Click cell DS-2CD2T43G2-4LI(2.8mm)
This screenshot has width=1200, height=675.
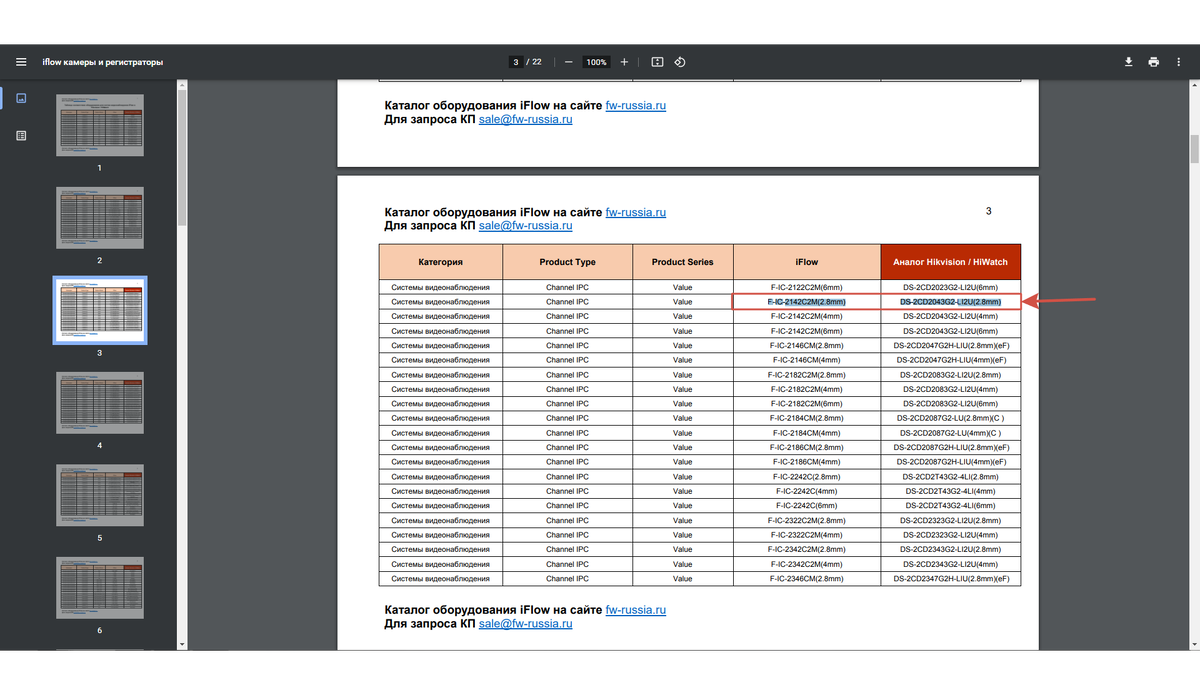click(951, 476)
